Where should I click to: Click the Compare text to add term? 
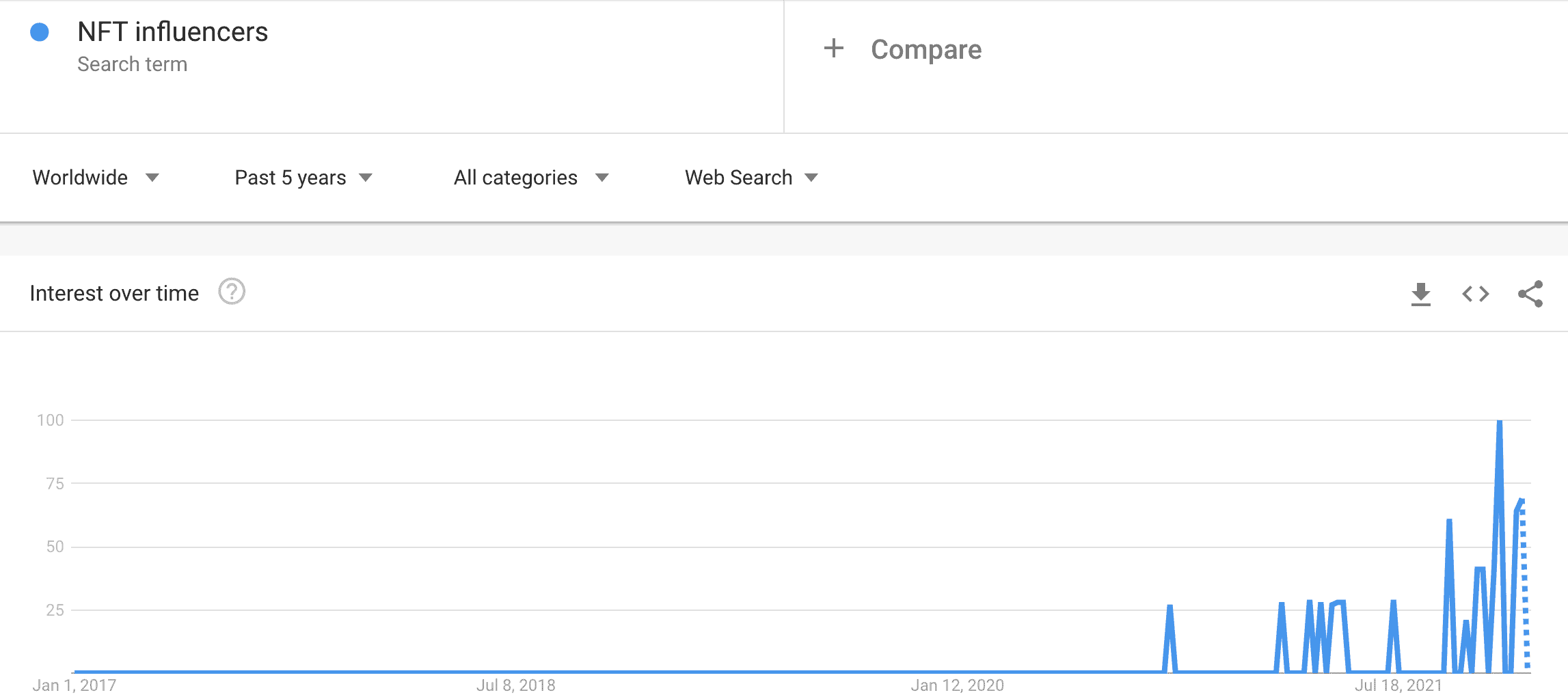pyautogui.click(x=925, y=49)
